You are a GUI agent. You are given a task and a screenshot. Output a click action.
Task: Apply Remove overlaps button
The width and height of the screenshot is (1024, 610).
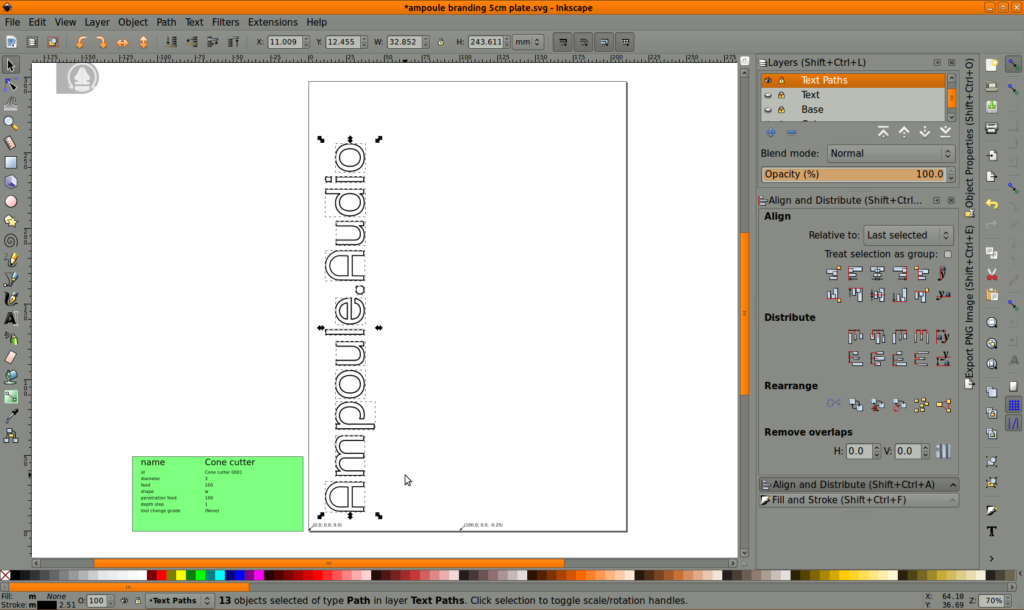[x=943, y=451]
